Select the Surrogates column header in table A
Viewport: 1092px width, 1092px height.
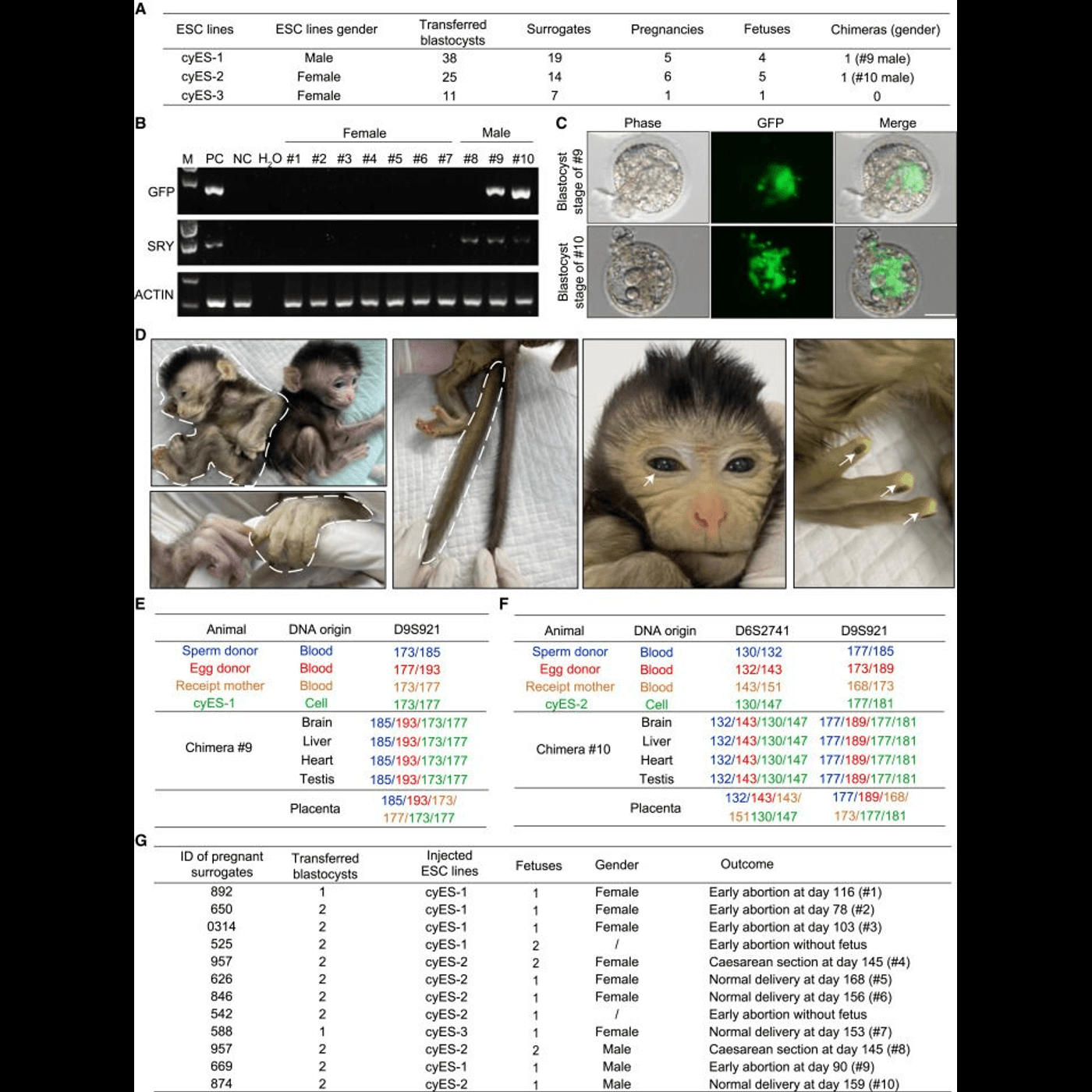tap(558, 30)
